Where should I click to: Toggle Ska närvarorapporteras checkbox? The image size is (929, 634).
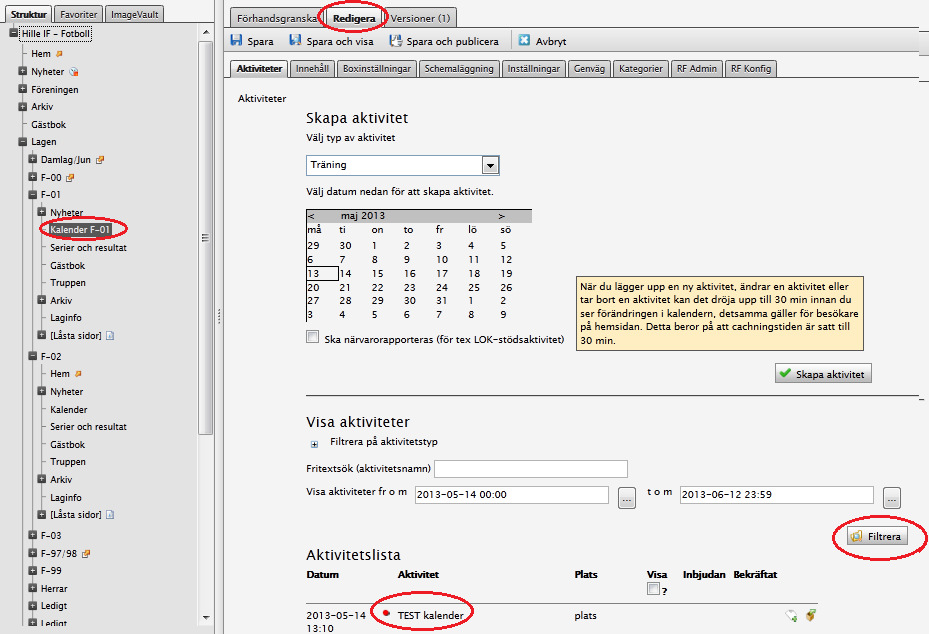[x=312, y=337]
